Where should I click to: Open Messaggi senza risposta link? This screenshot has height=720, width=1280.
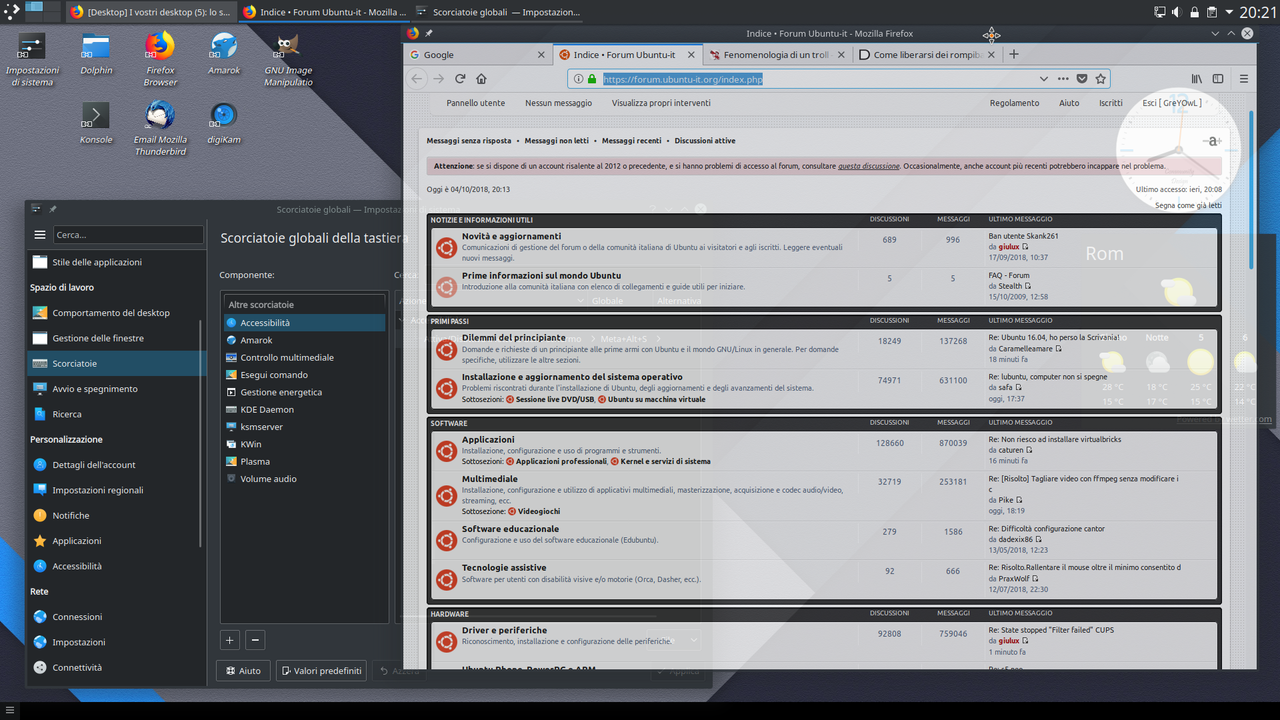coord(469,141)
